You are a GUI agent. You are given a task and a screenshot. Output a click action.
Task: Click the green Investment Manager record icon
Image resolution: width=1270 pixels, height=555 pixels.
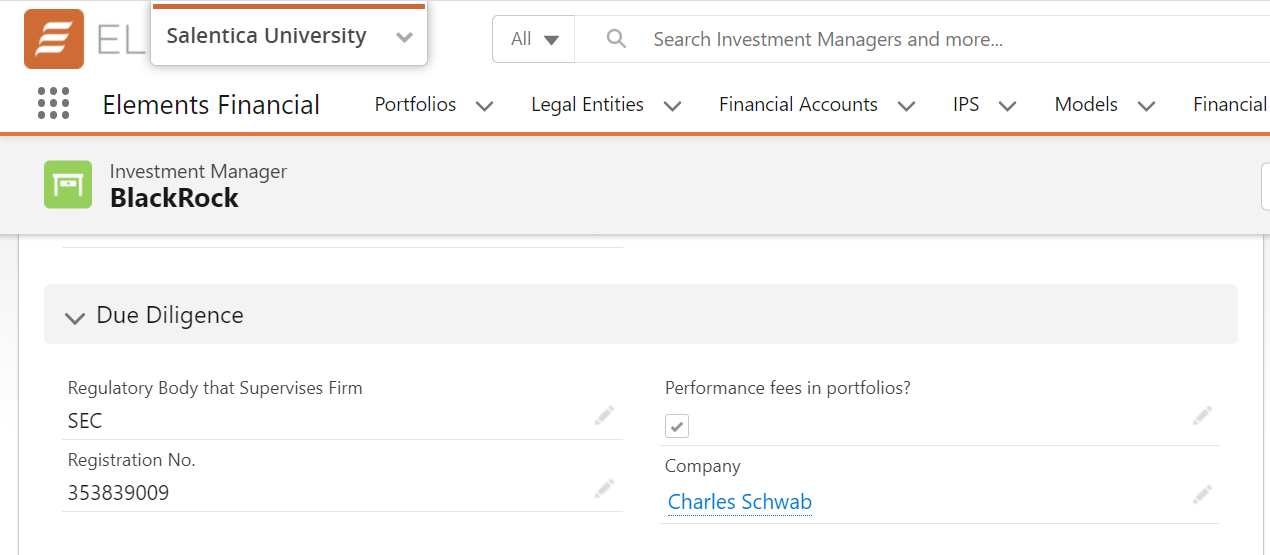68,185
